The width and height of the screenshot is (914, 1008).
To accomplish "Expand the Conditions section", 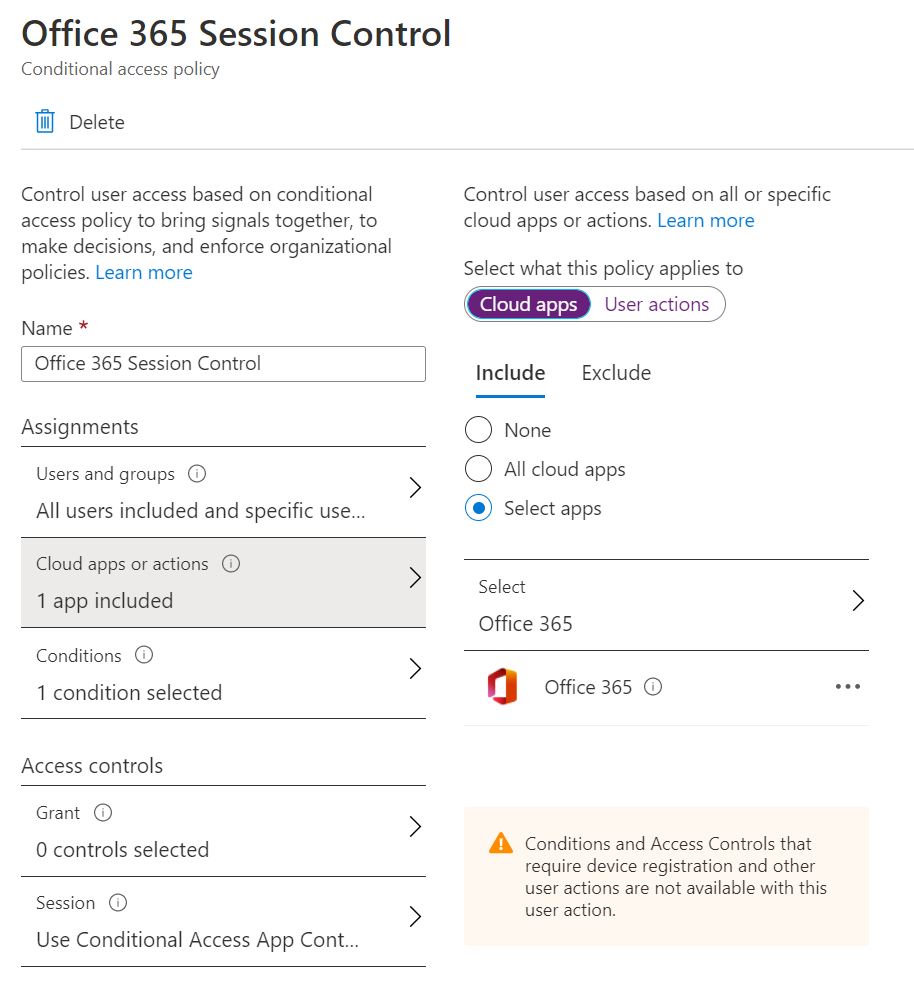I will 414,668.
